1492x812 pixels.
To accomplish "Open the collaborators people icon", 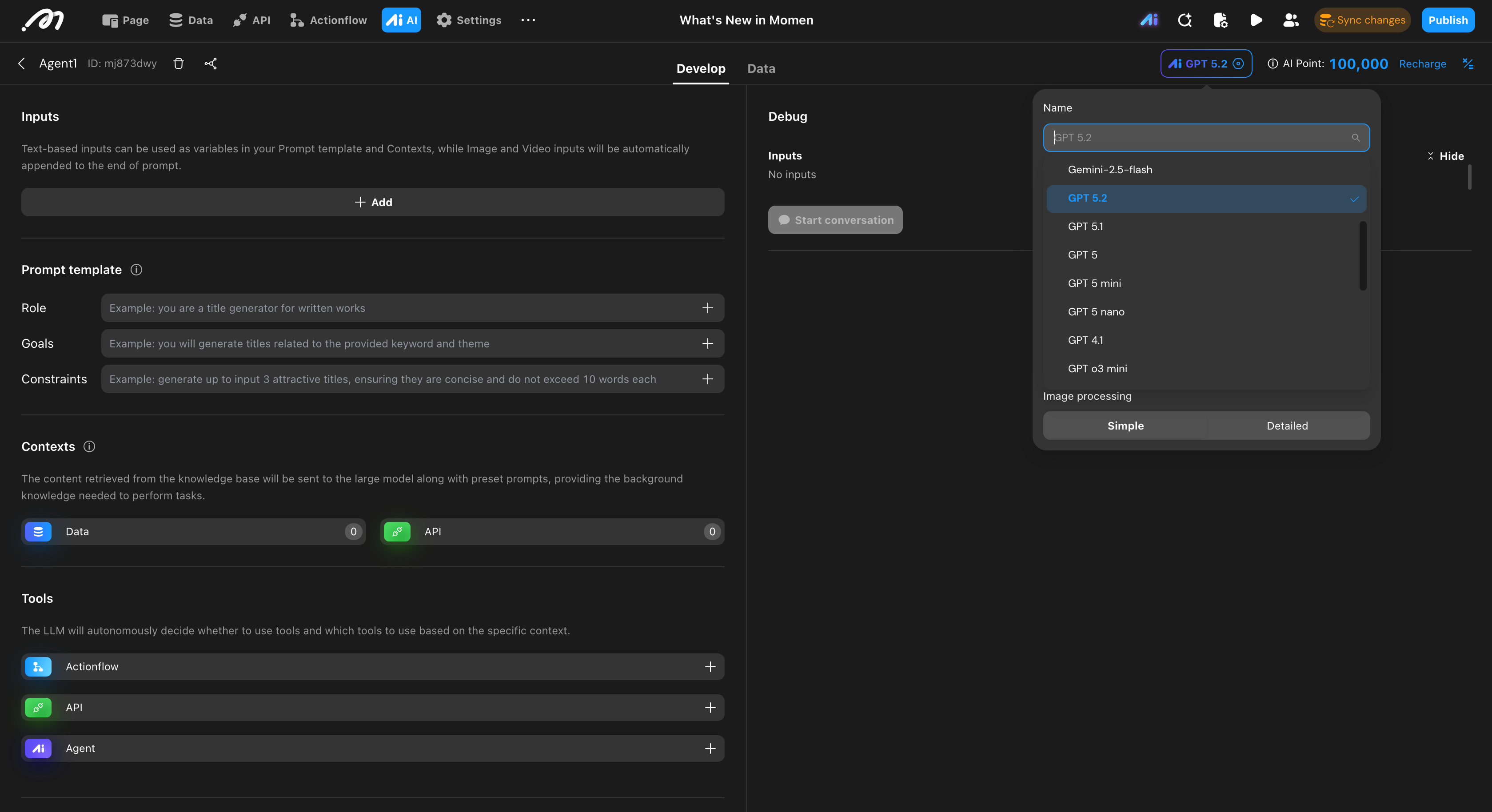I will (1290, 20).
